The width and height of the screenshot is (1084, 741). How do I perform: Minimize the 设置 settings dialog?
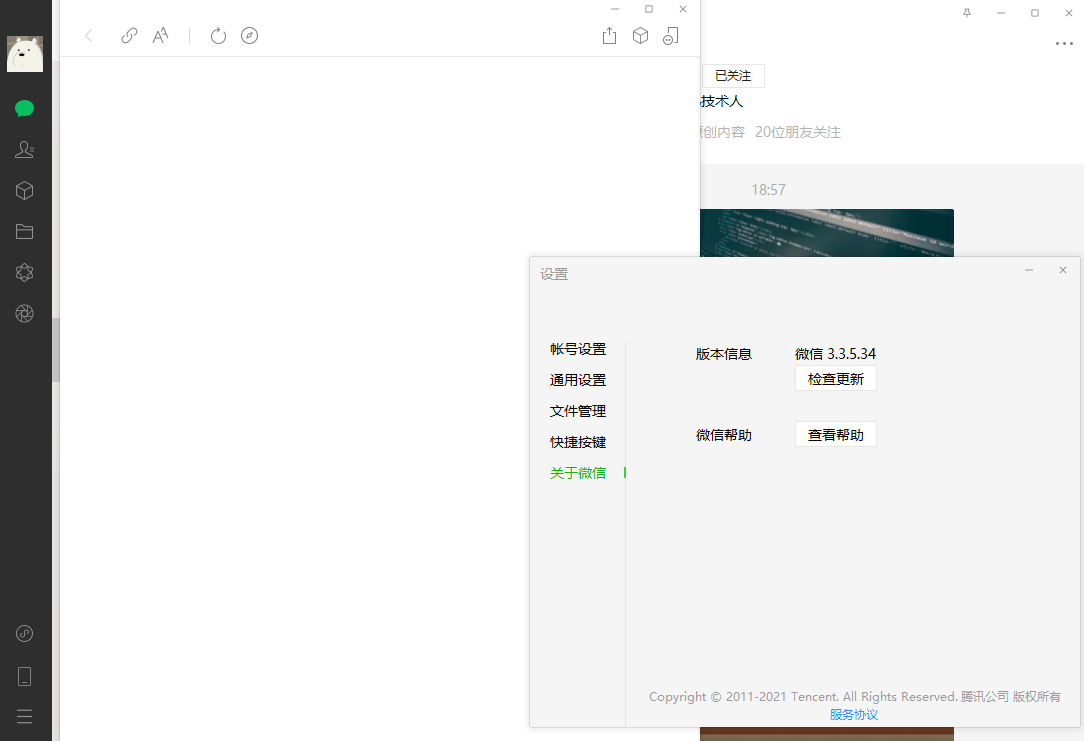[x=1029, y=270]
